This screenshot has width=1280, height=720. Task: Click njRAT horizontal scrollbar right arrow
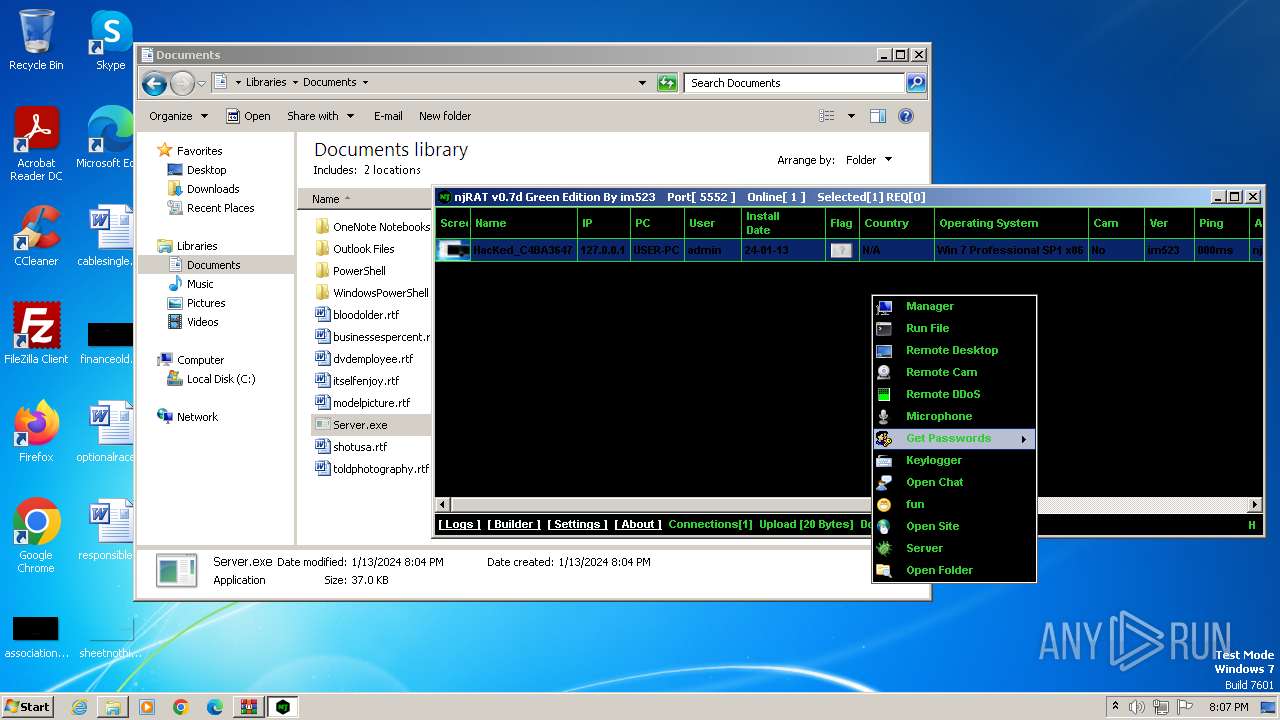click(1255, 505)
